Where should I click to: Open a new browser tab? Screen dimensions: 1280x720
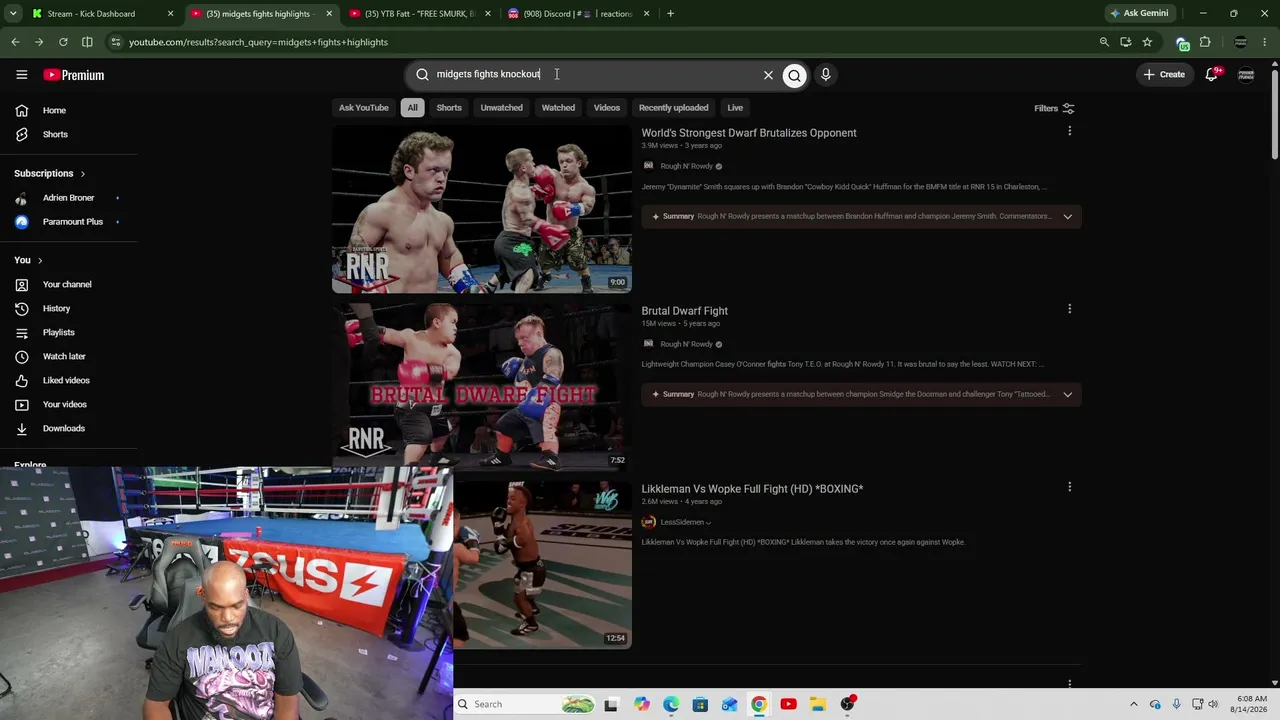point(670,14)
